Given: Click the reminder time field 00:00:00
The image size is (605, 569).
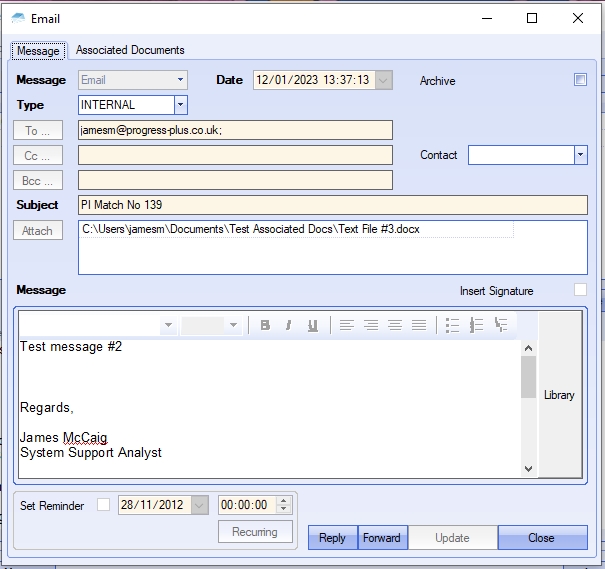Looking at the screenshot, I should [247, 505].
